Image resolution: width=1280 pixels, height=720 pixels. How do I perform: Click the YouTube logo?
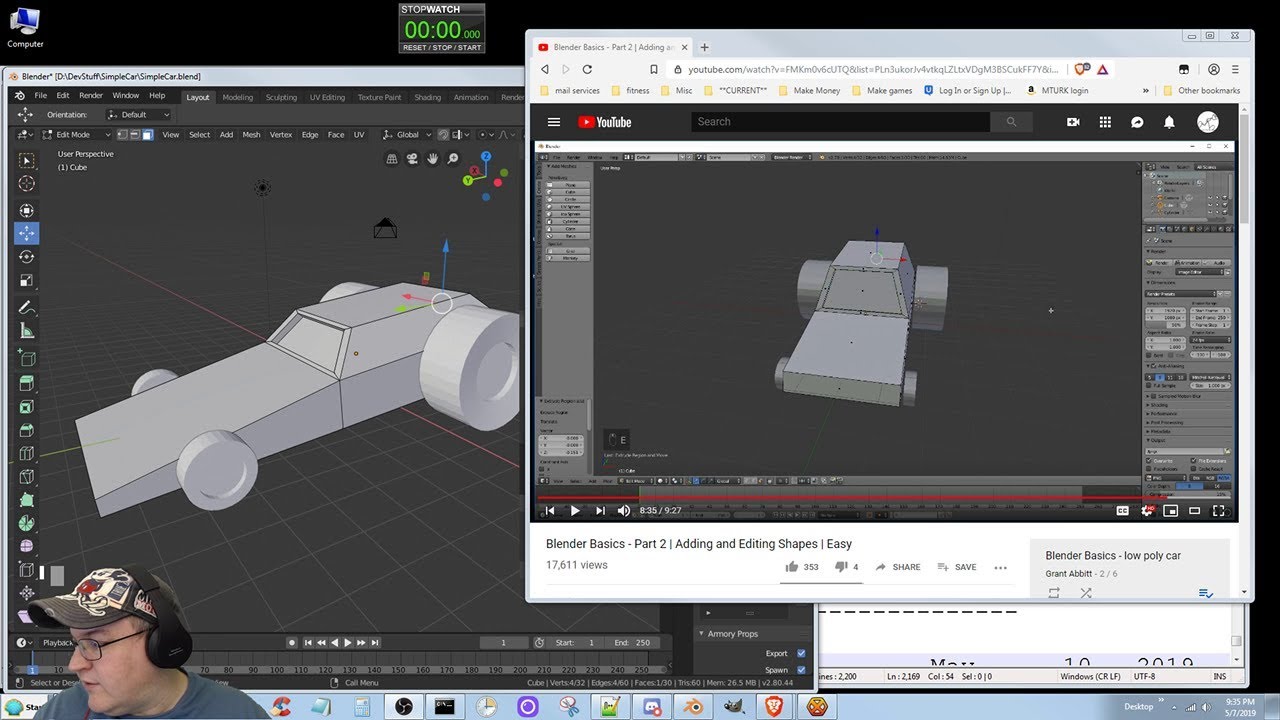604,122
